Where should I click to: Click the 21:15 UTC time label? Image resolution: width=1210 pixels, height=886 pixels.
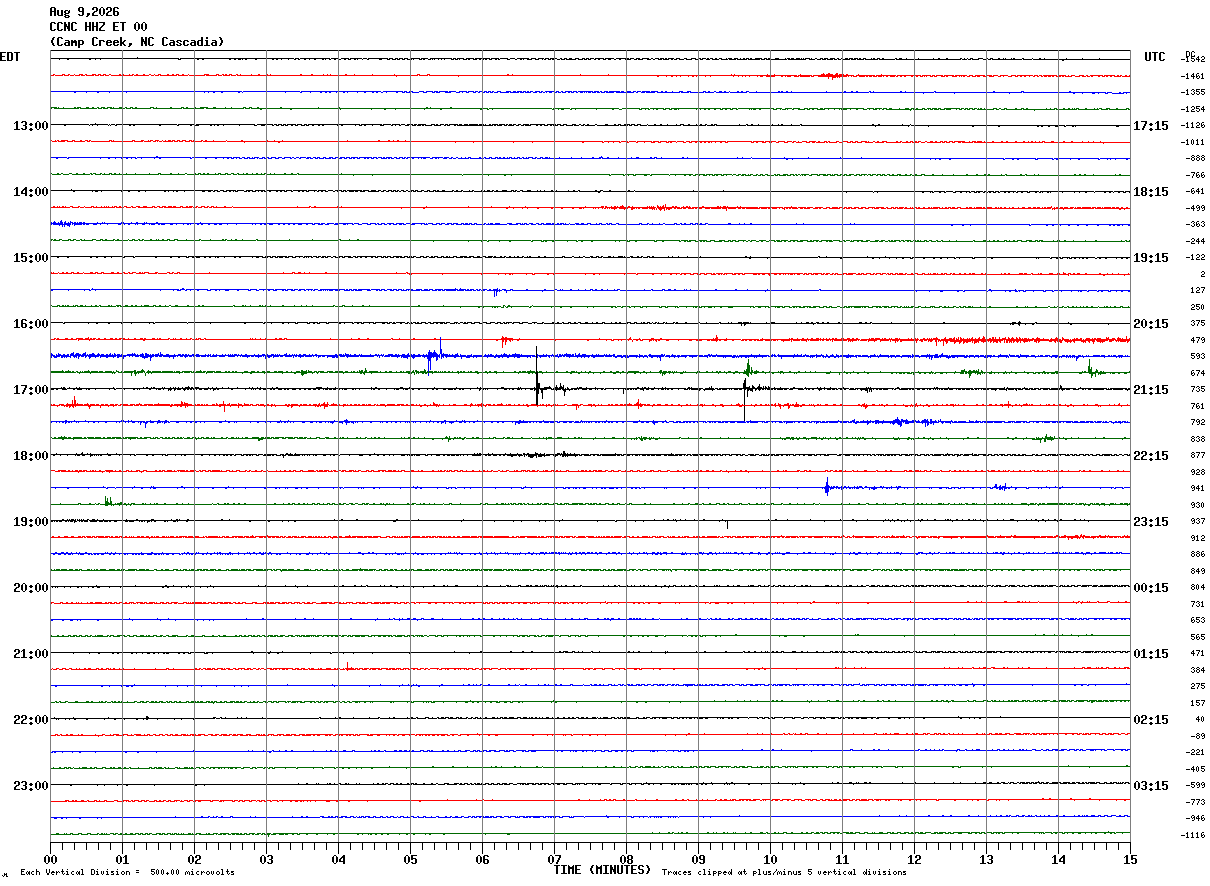[x=1150, y=390]
